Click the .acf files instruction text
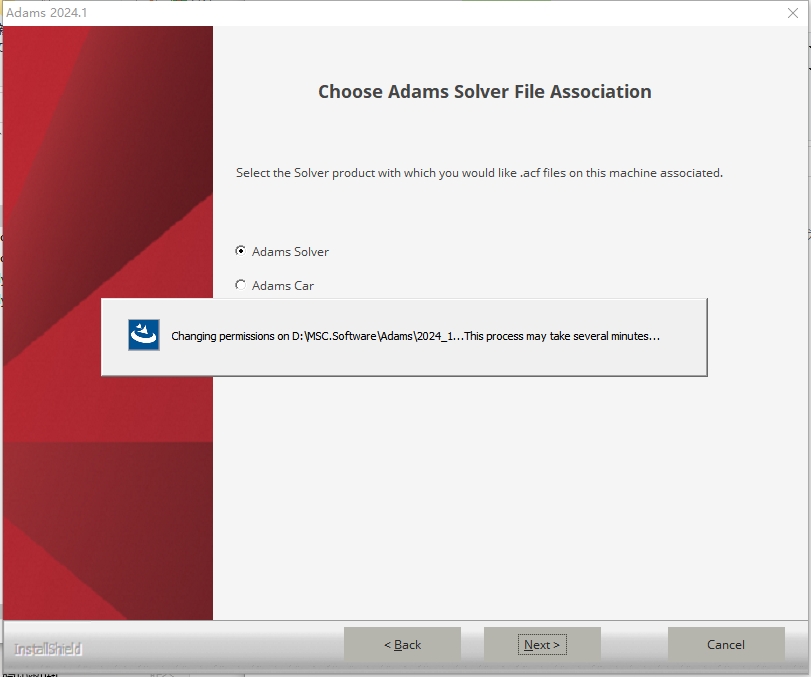This screenshot has width=811, height=677. pyautogui.click(x=479, y=173)
